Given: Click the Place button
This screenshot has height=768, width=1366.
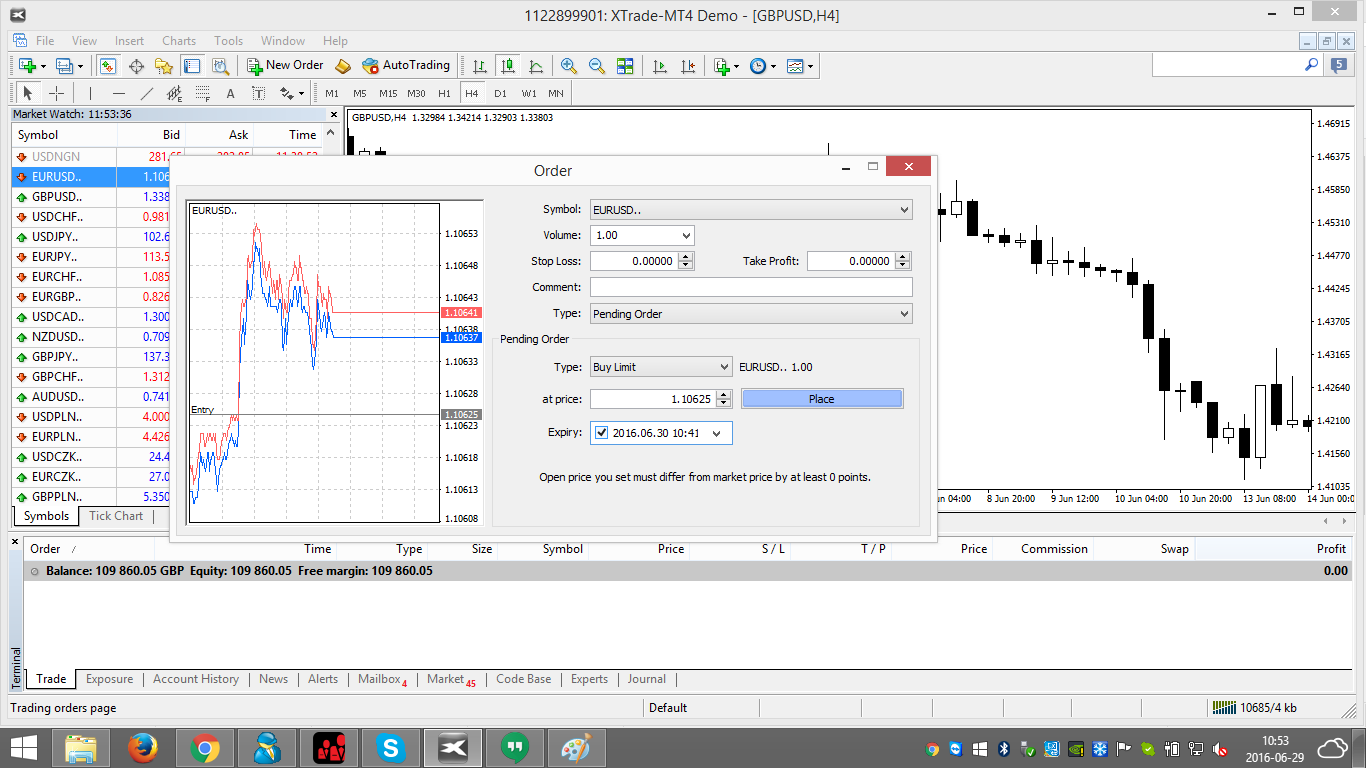Looking at the screenshot, I should click(821, 399).
